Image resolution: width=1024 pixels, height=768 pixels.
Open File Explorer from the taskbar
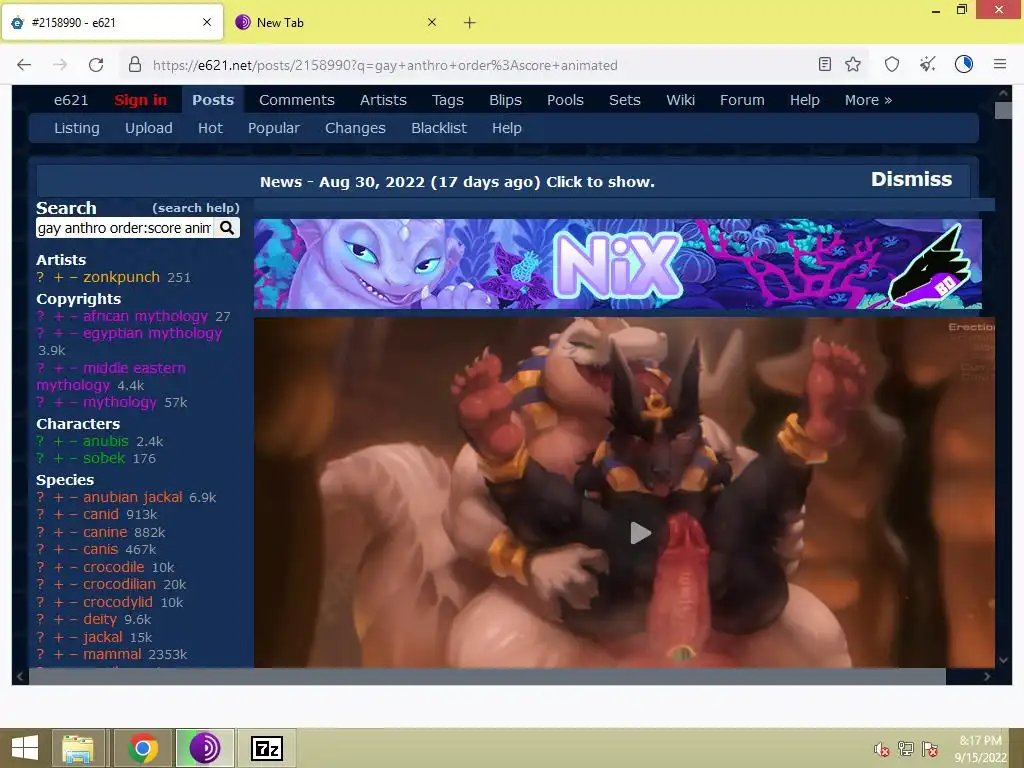[77, 748]
